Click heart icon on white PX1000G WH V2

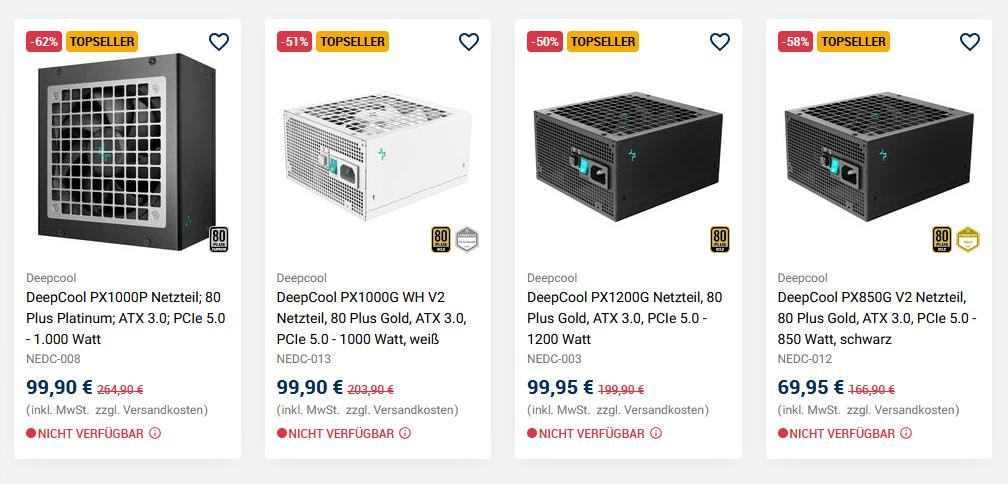(x=469, y=42)
